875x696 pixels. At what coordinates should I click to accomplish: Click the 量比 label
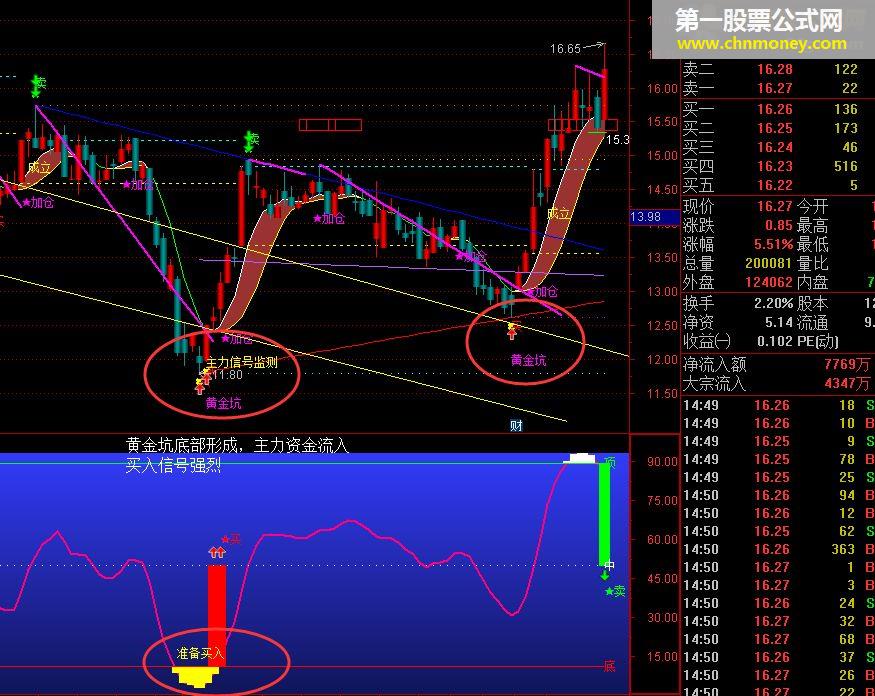[812, 263]
